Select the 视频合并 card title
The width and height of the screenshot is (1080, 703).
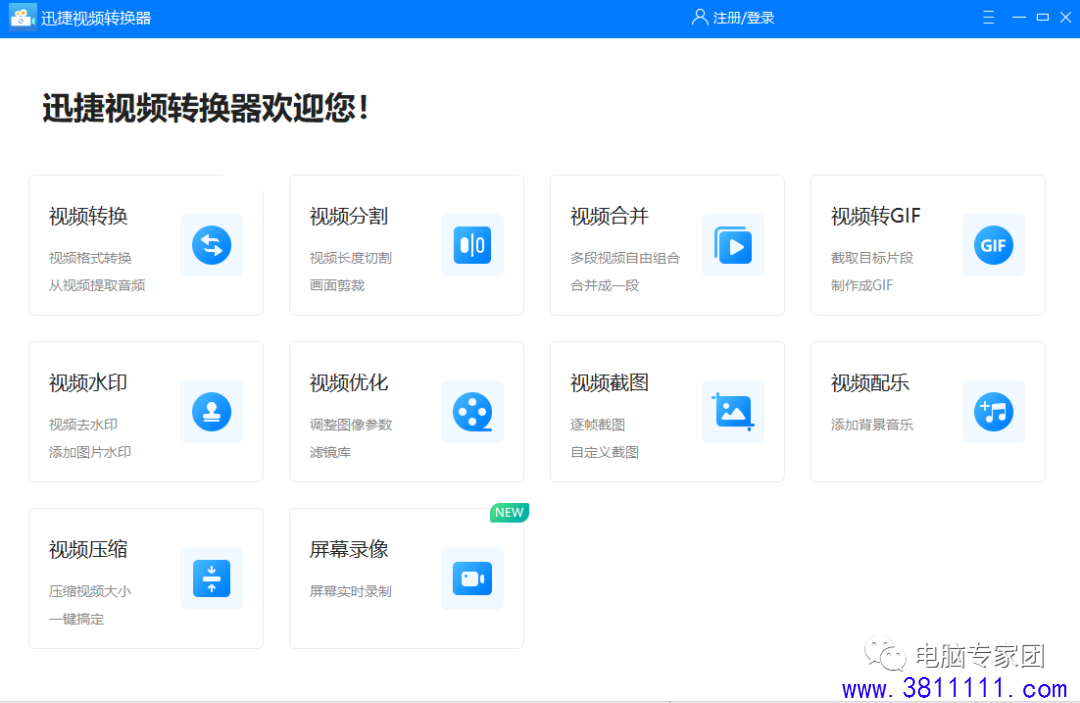610,216
